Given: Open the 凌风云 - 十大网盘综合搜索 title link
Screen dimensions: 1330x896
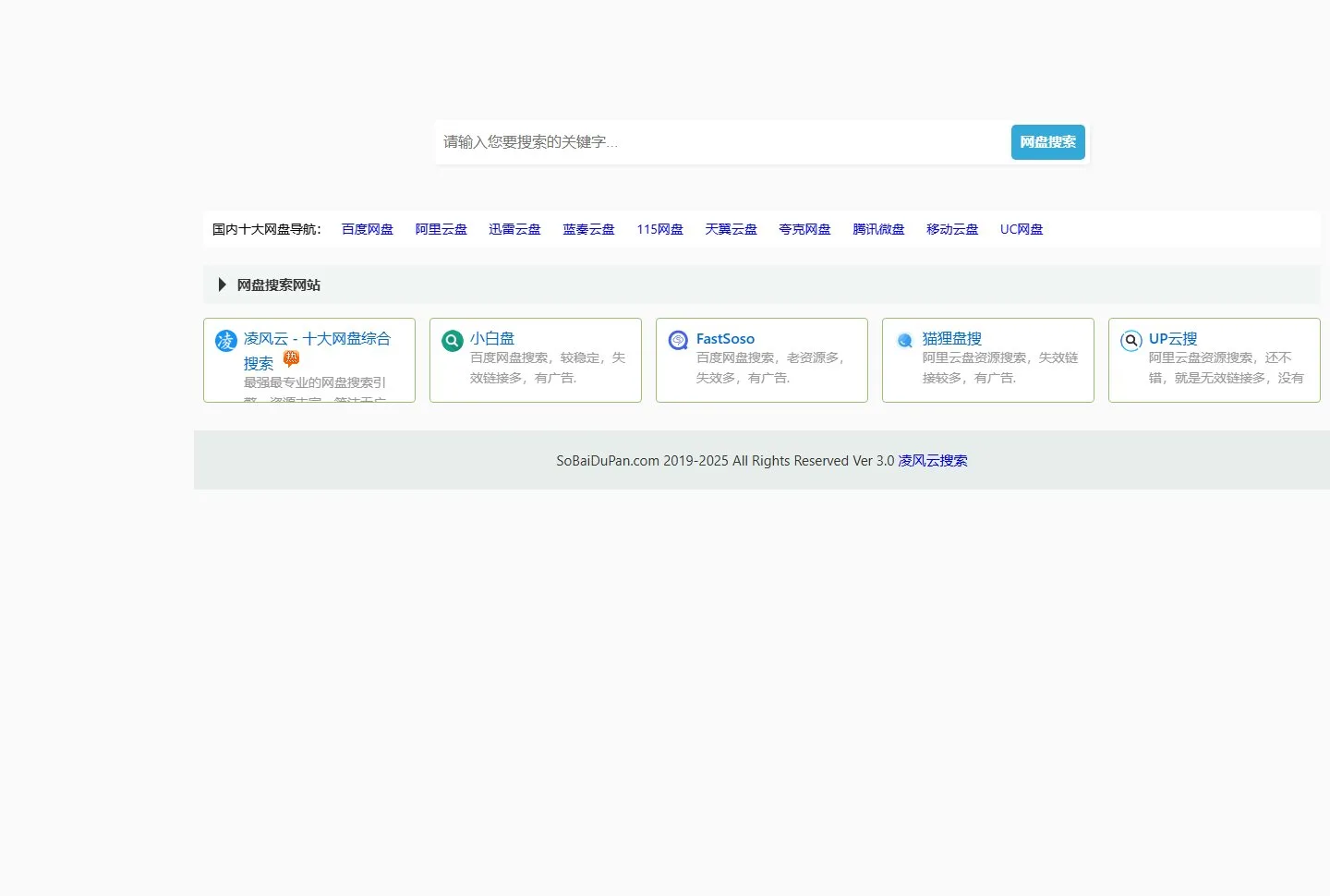Looking at the screenshot, I should pos(317,351).
